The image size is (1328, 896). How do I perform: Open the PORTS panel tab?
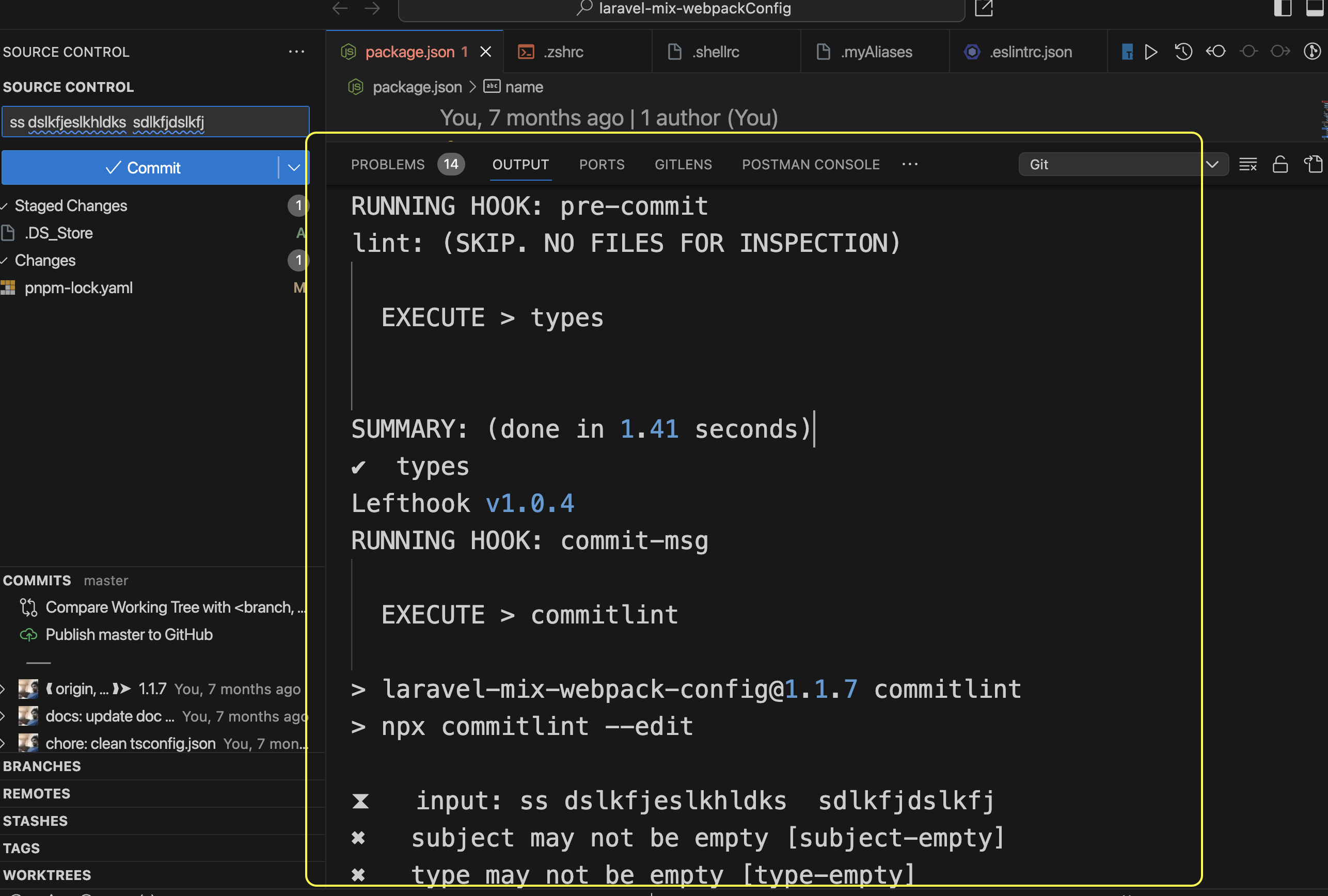602,165
